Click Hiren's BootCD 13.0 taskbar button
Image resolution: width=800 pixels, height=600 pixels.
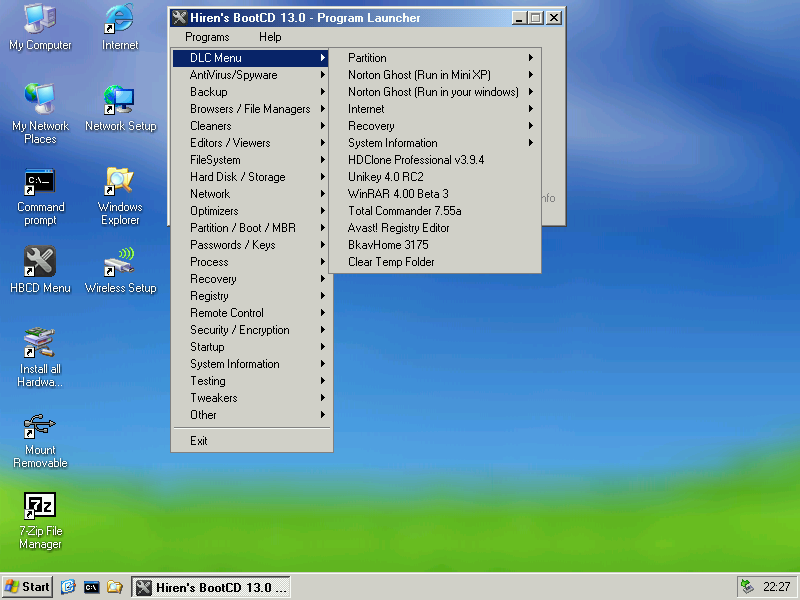[x=211, y=587]
